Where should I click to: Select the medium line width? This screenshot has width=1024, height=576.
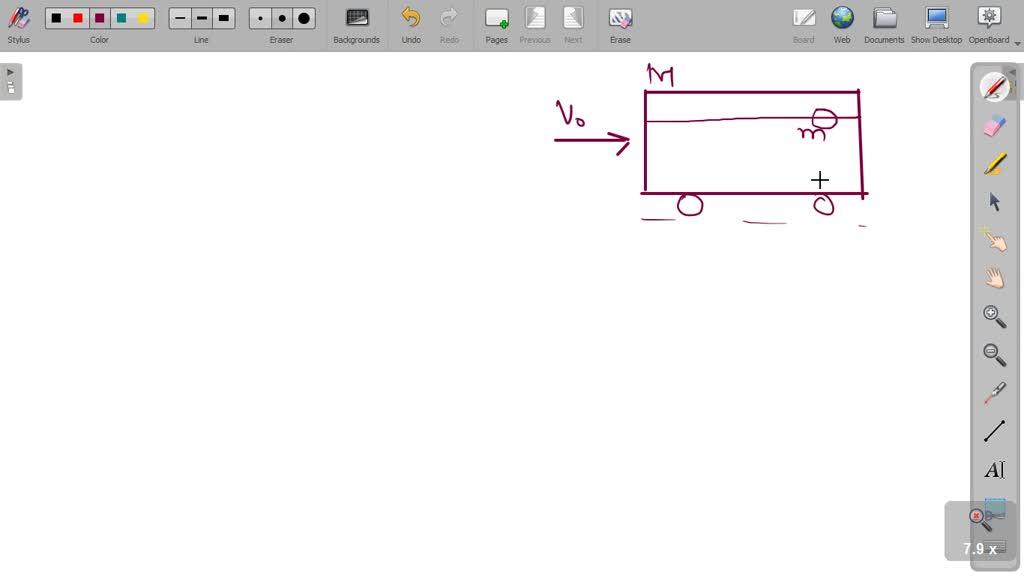pos(201,17)
